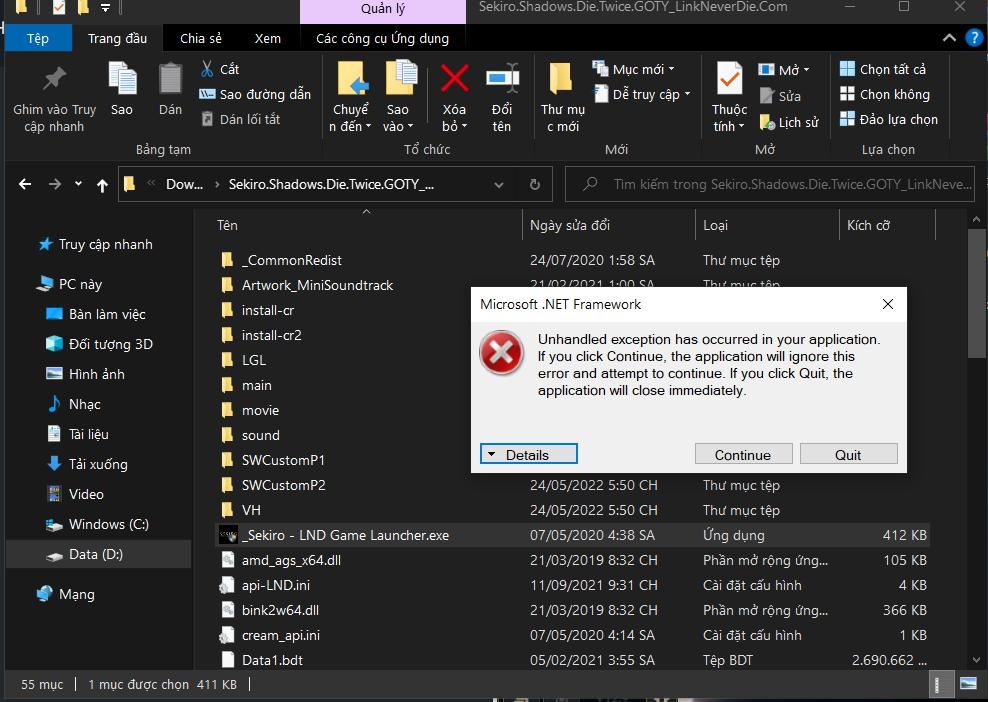Open Nhạc in navigation pane
Screen dimensions: 988x702
tap(74, 404)
